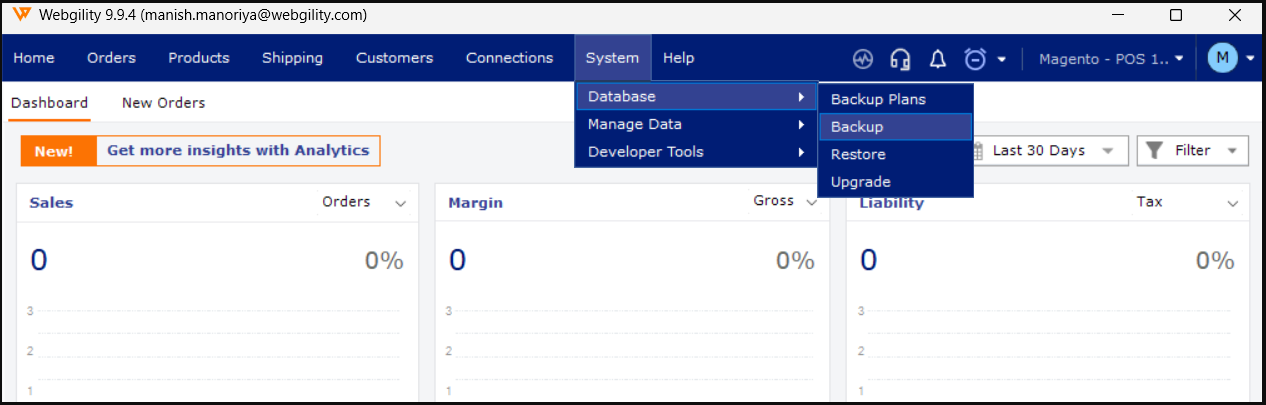This screenshot has width=1266, height=405.
Task: Switch to the New Orders tab
Action: [x=163, y=102]
